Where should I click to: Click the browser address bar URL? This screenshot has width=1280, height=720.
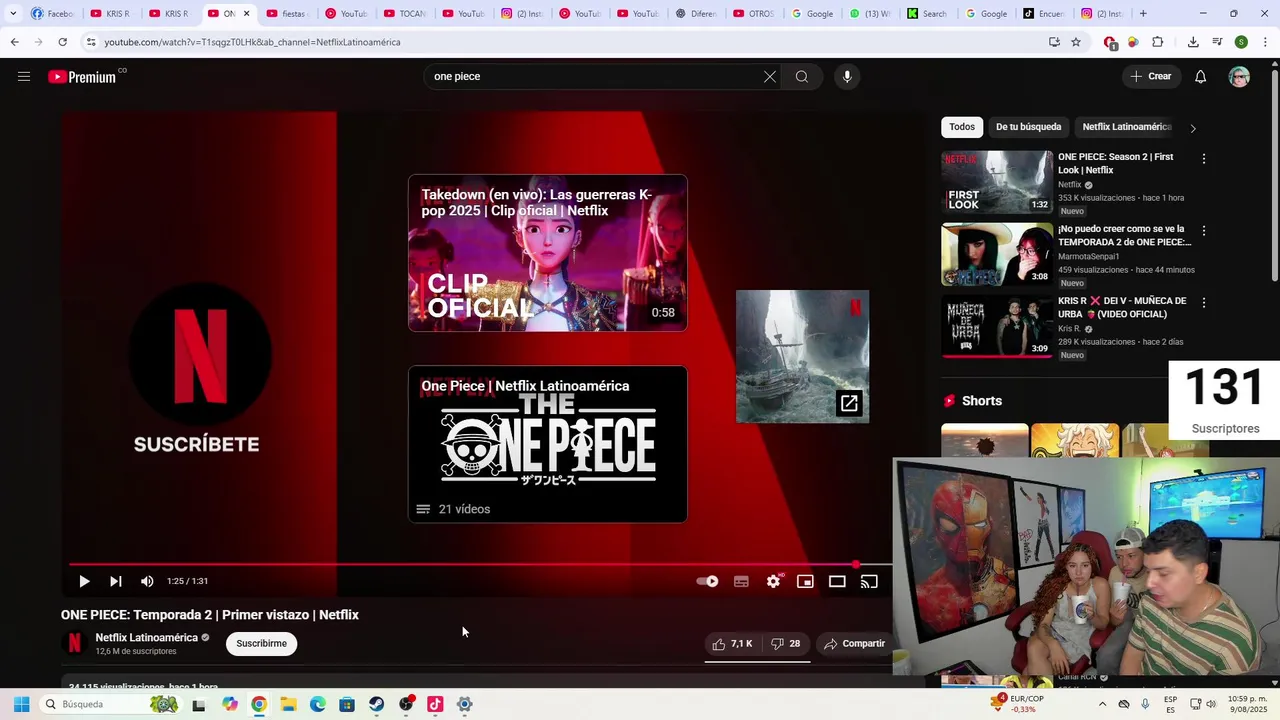[x=252, y=42]
